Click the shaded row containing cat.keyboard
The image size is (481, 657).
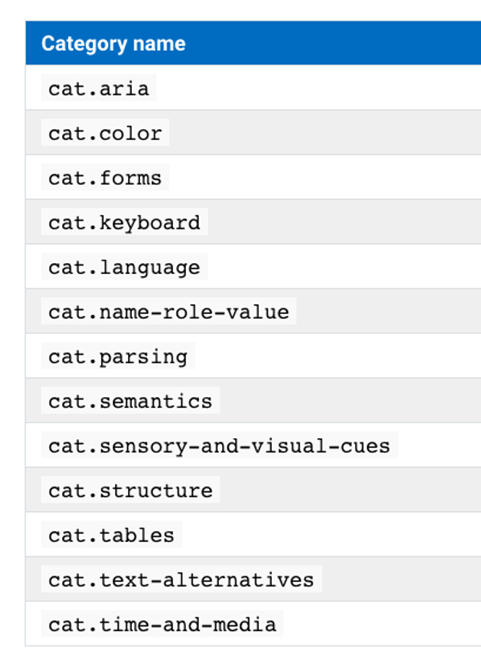click(x=253, y=222)
